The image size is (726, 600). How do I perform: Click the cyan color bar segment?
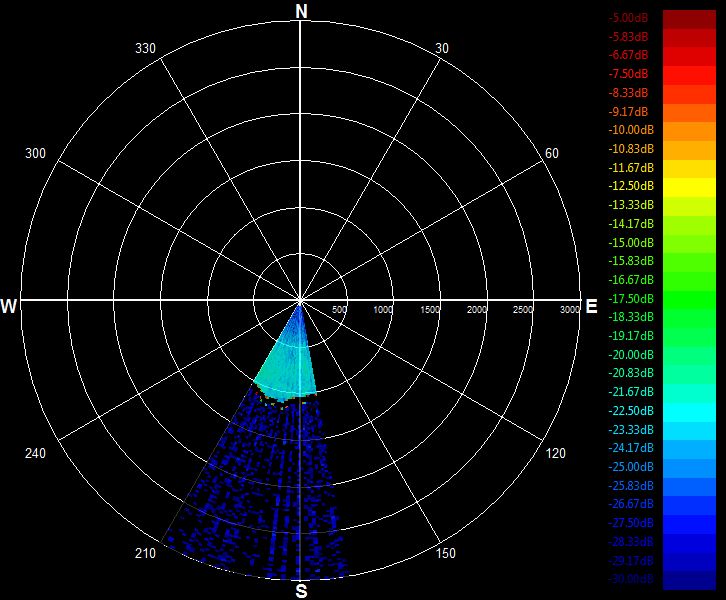coord(689,412)
